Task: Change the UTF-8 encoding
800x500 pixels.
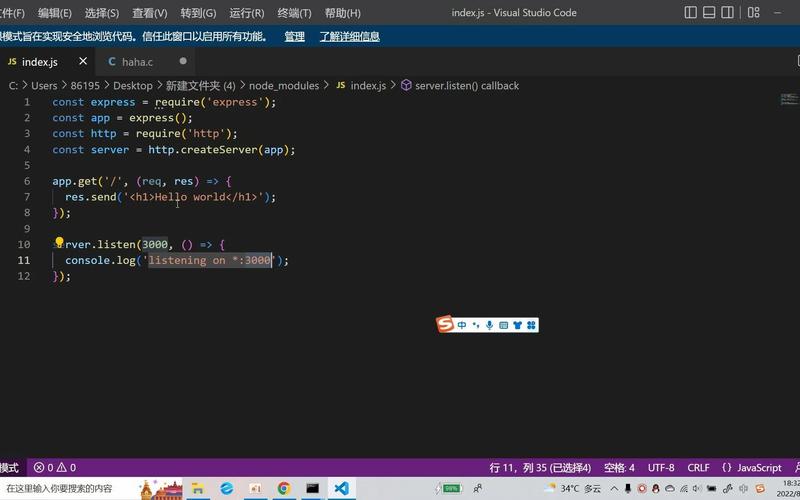Action: 661,467
